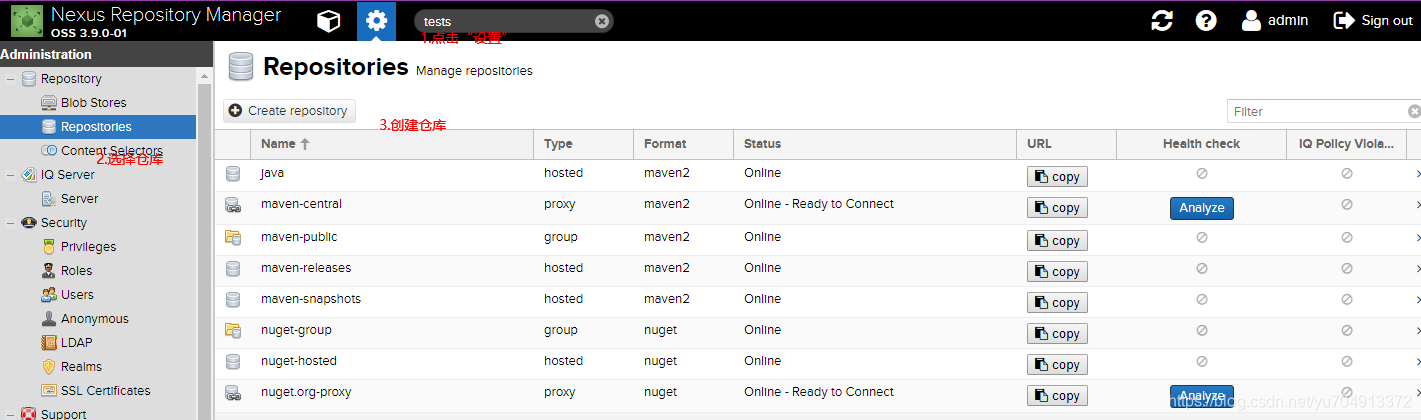1421x420 pixels.
Task: Open the nuget.org-proxy repository
Action: (x=820, y=393)
